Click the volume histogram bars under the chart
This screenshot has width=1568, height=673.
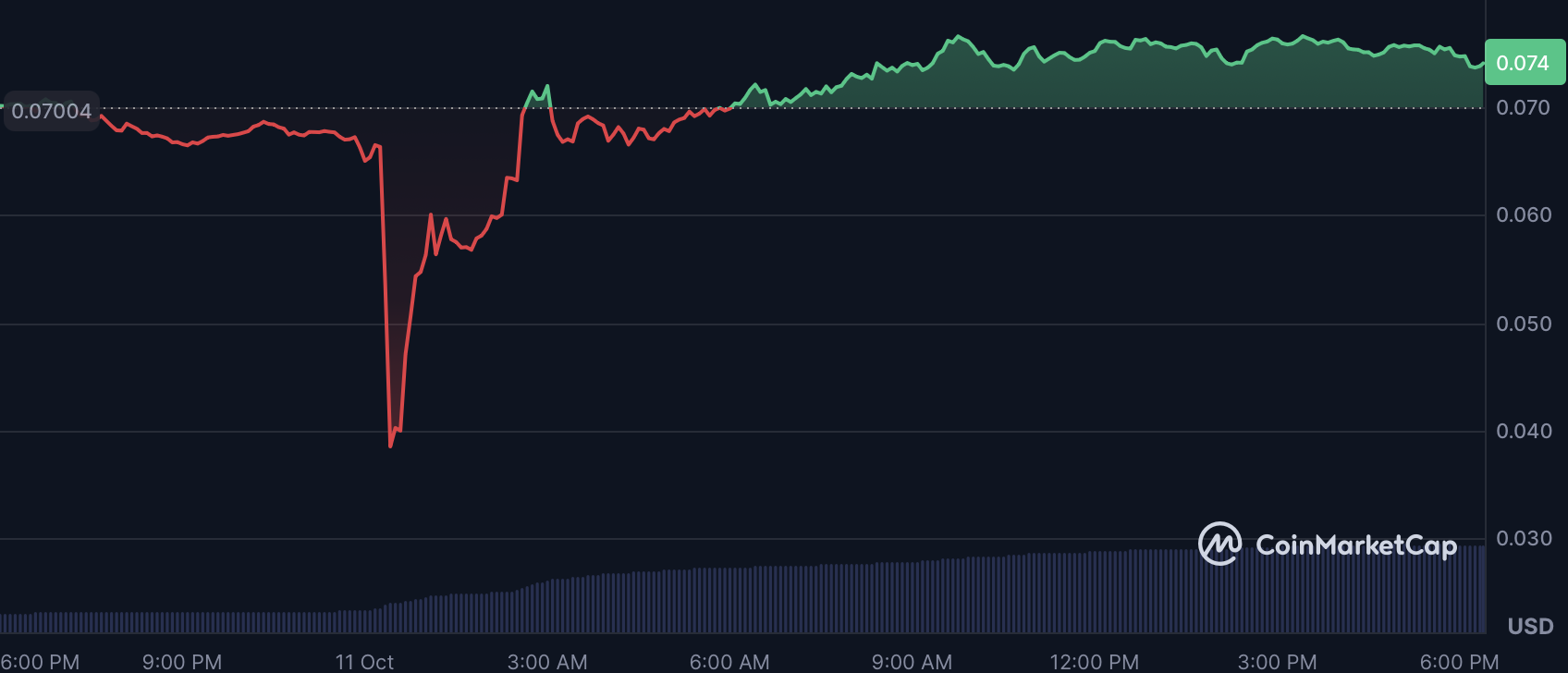740,599
